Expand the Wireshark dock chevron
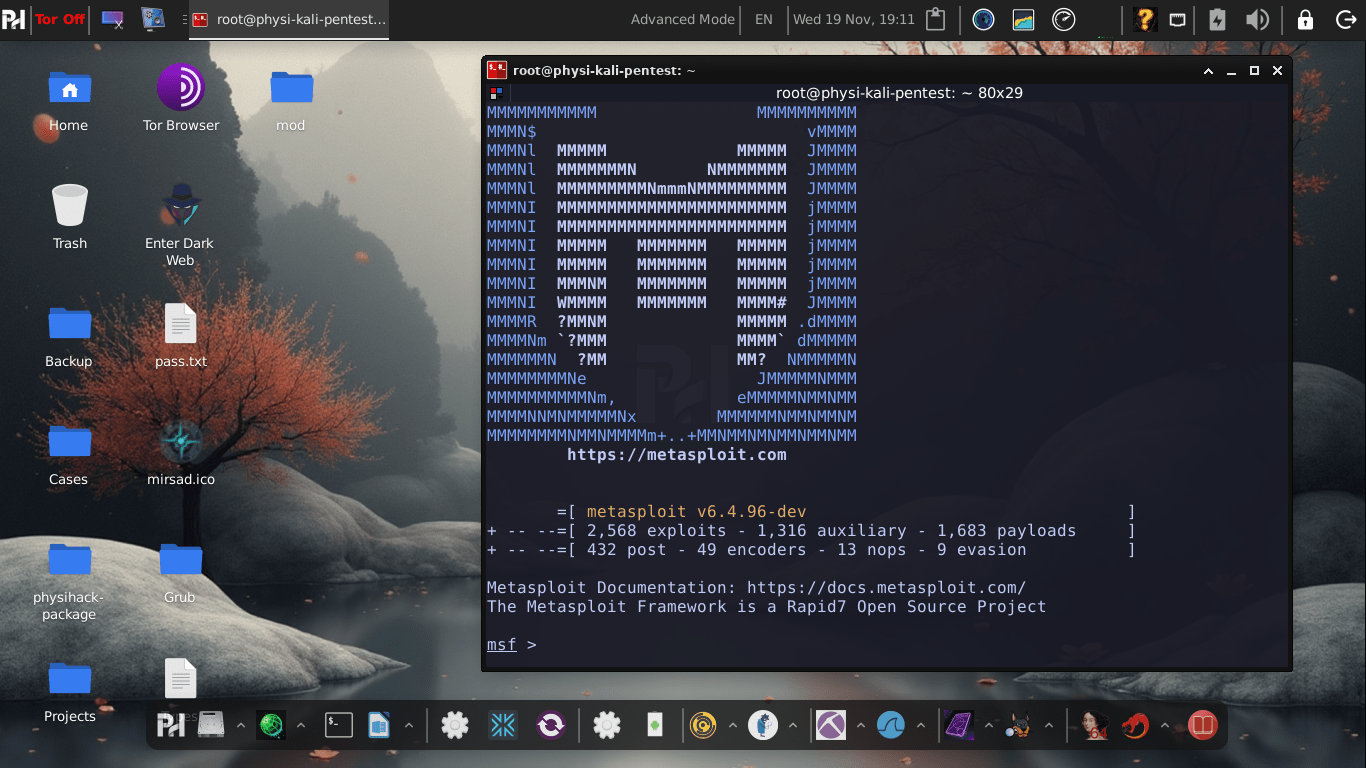1366x768 pixels. coord(921,725)
